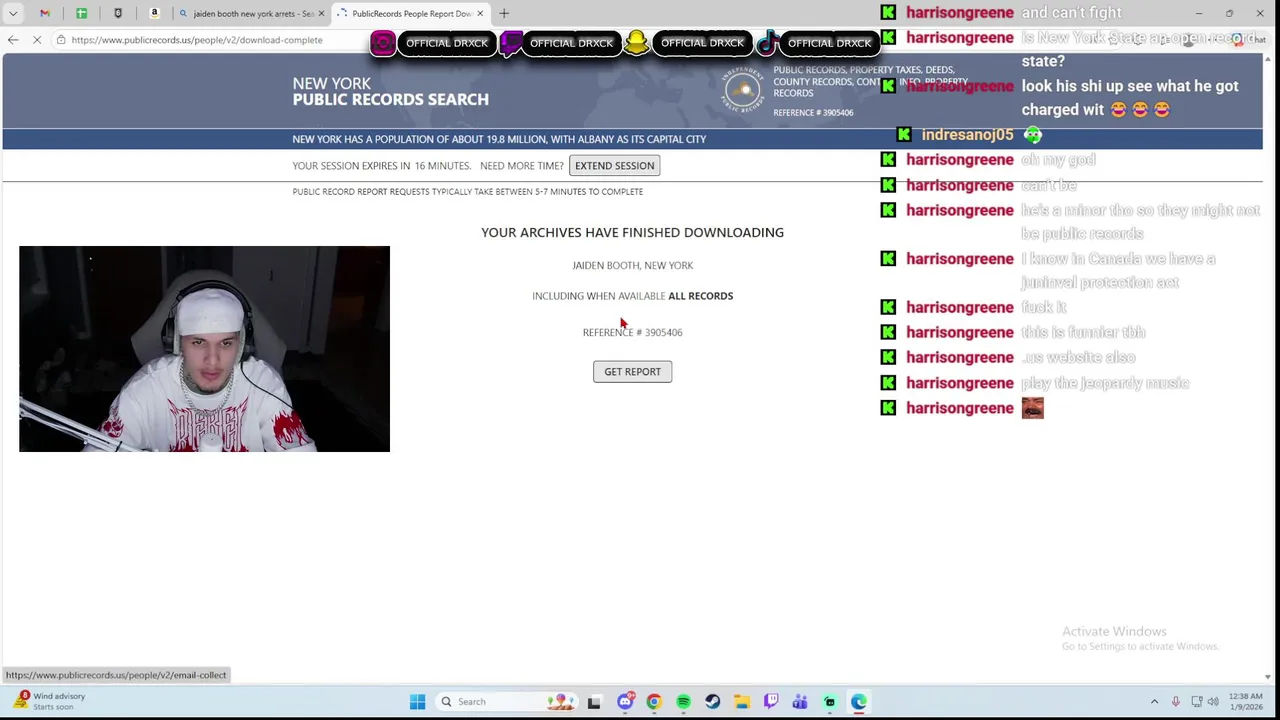The height and width of the screenshot is (720, 1280).
Task: Open Twitch app from the taskbar
Action: pos(771,702)
